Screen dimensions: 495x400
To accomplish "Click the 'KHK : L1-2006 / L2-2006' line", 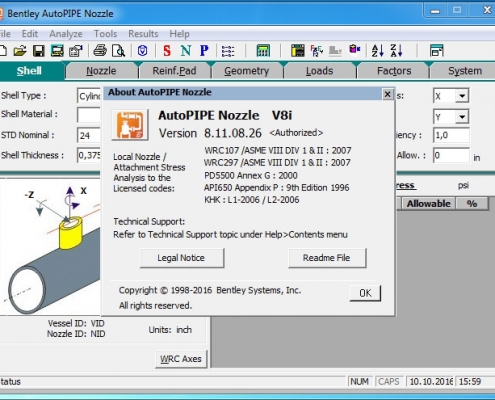I will pyautogui.click(x=251, y=200).
